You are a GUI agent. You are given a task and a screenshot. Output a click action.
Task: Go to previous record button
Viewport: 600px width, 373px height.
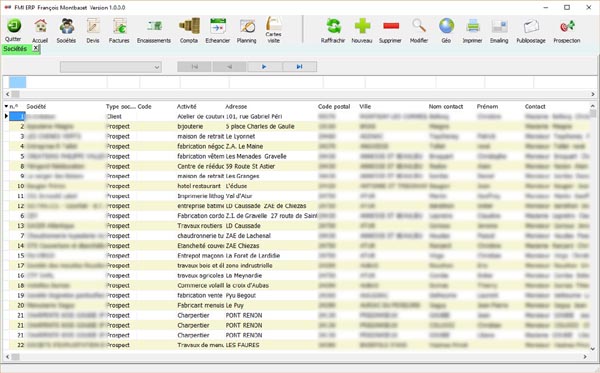[x=230, y=67]
